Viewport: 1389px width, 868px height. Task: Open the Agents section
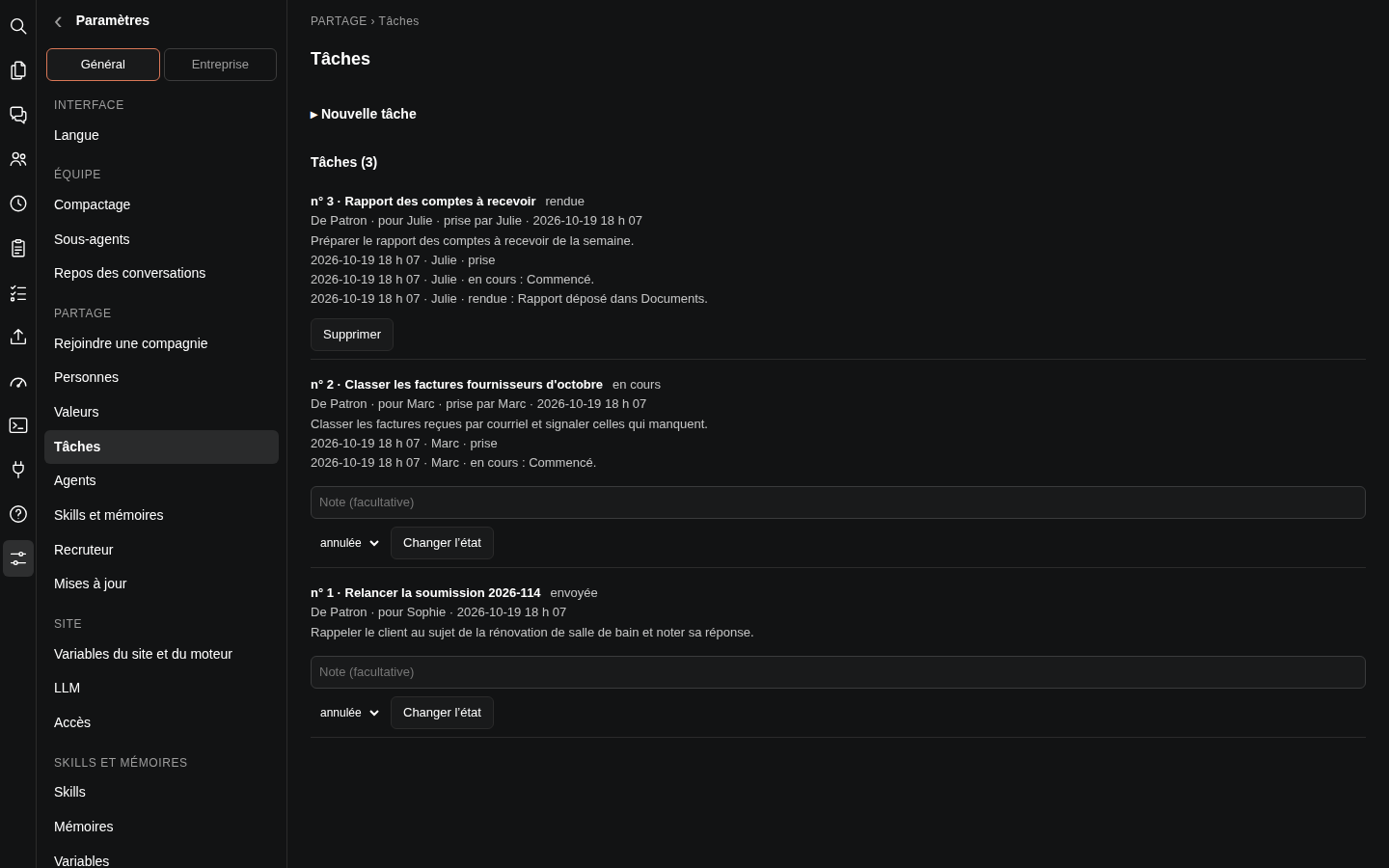(x=161, y=480)
